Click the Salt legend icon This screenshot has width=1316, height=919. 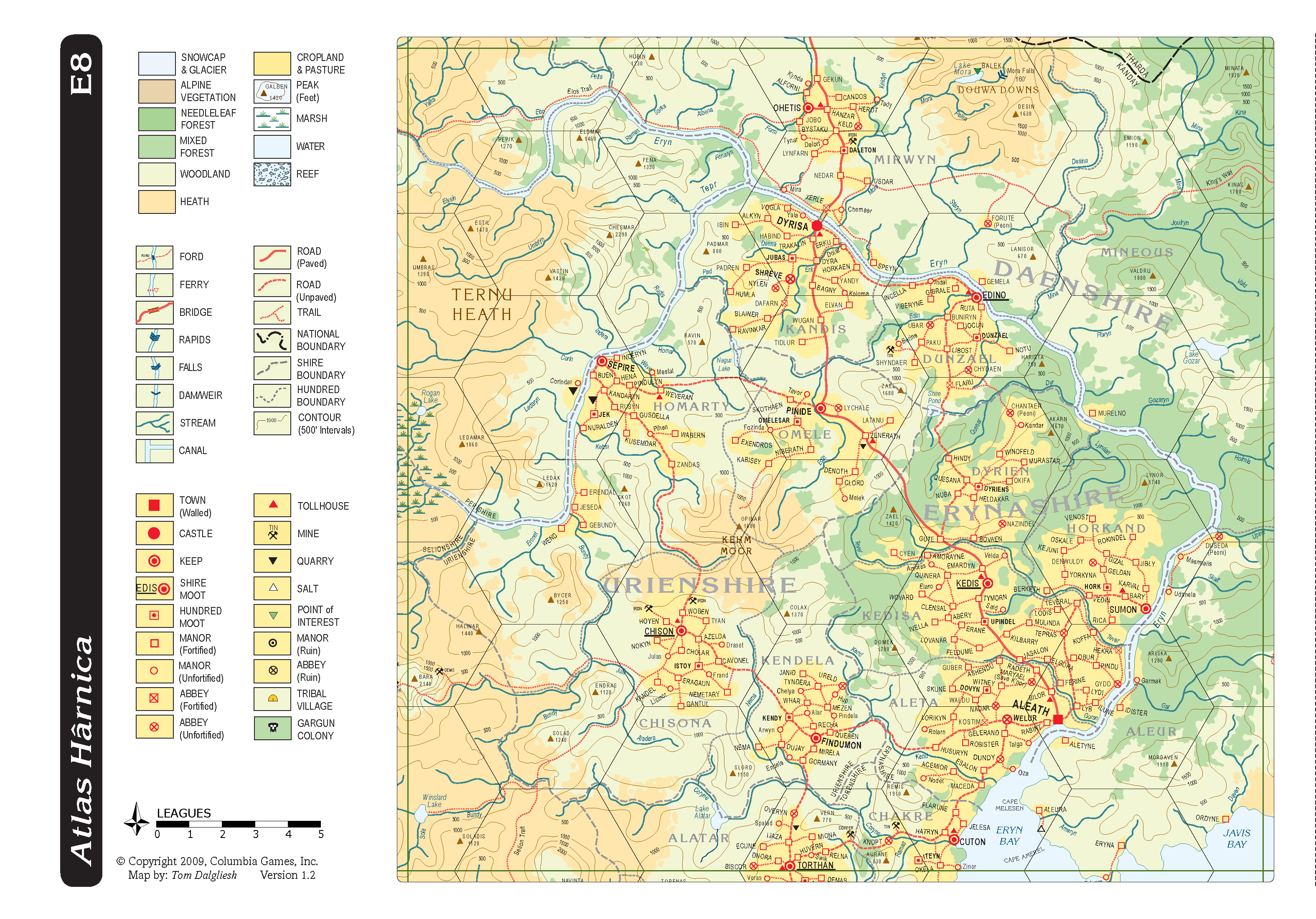tap(273, 589)
